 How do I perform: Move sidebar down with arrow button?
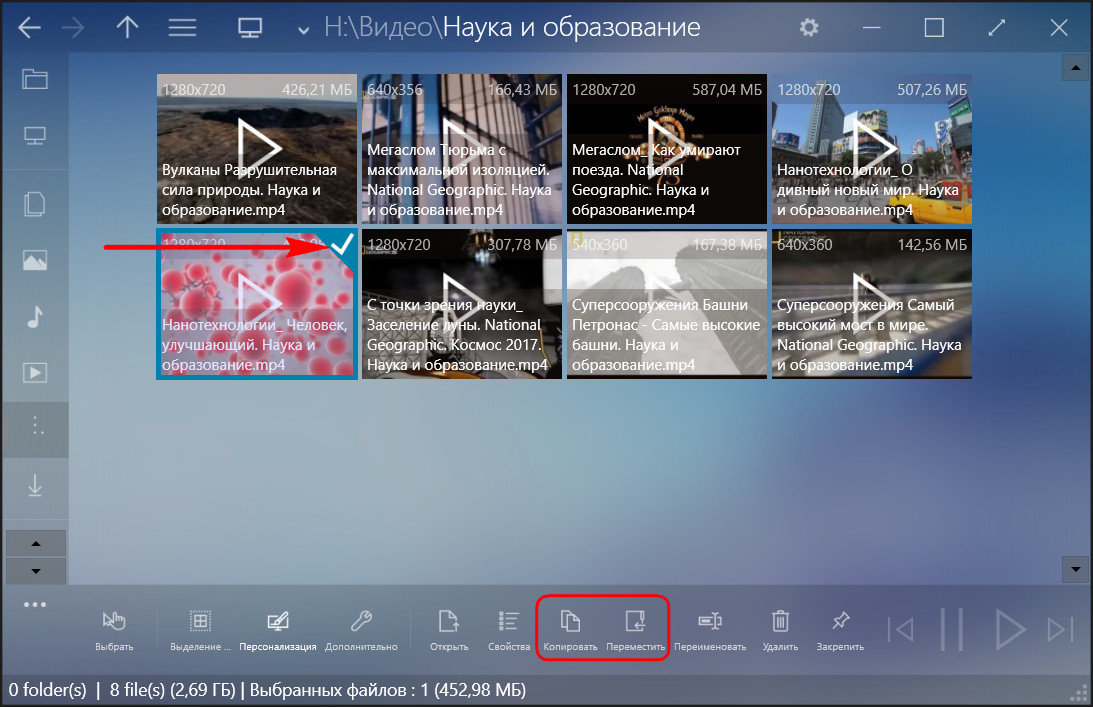point(36,571)
